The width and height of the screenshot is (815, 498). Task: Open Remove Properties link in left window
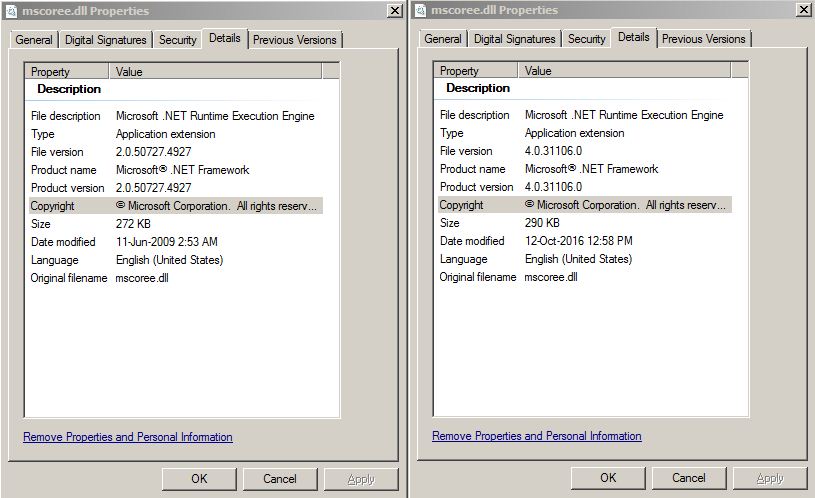click(128, 437)
